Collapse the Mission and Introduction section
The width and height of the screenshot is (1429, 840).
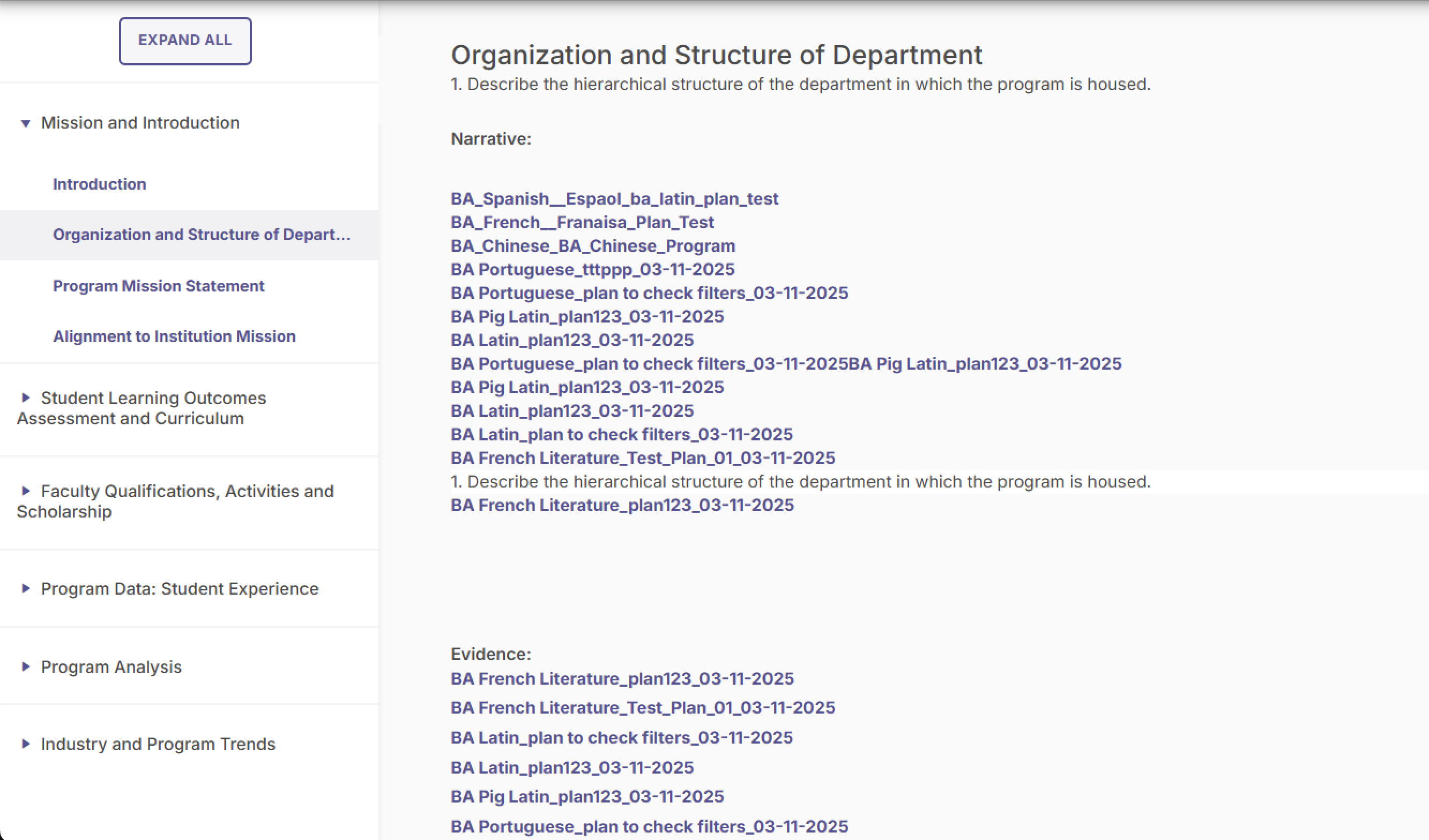[26, 123]
